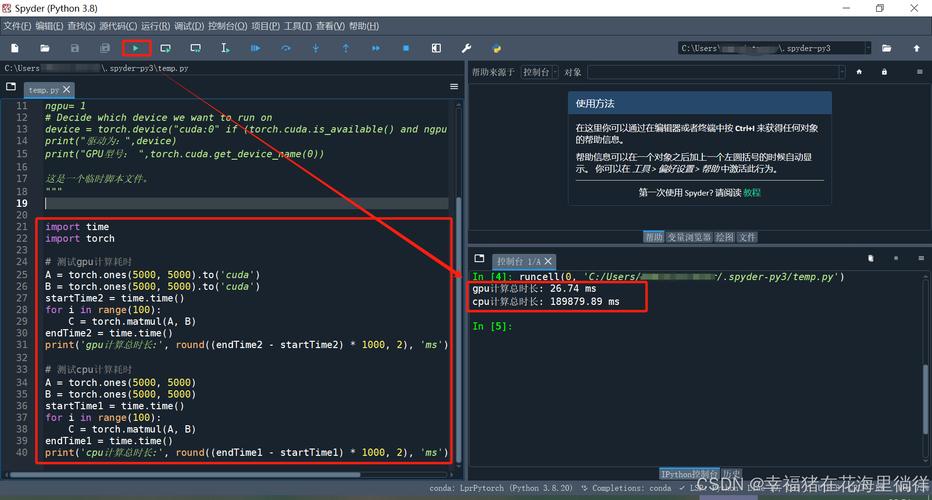The image size is (932, 500).
Task: Close the temp.py editor tab
Action: coord(67,89)
